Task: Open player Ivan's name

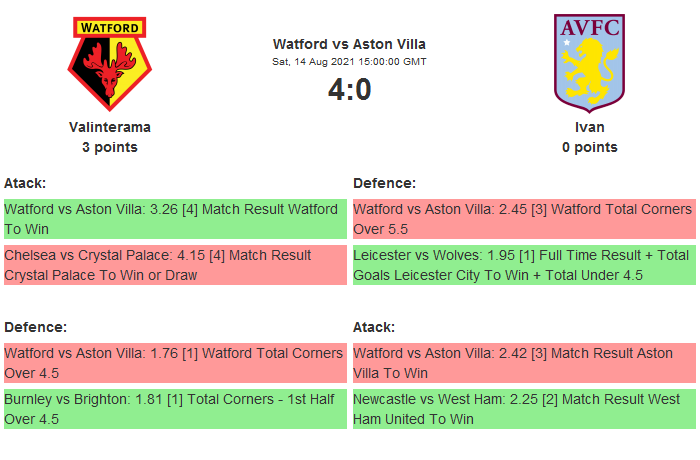Action: tap(589, 127)
